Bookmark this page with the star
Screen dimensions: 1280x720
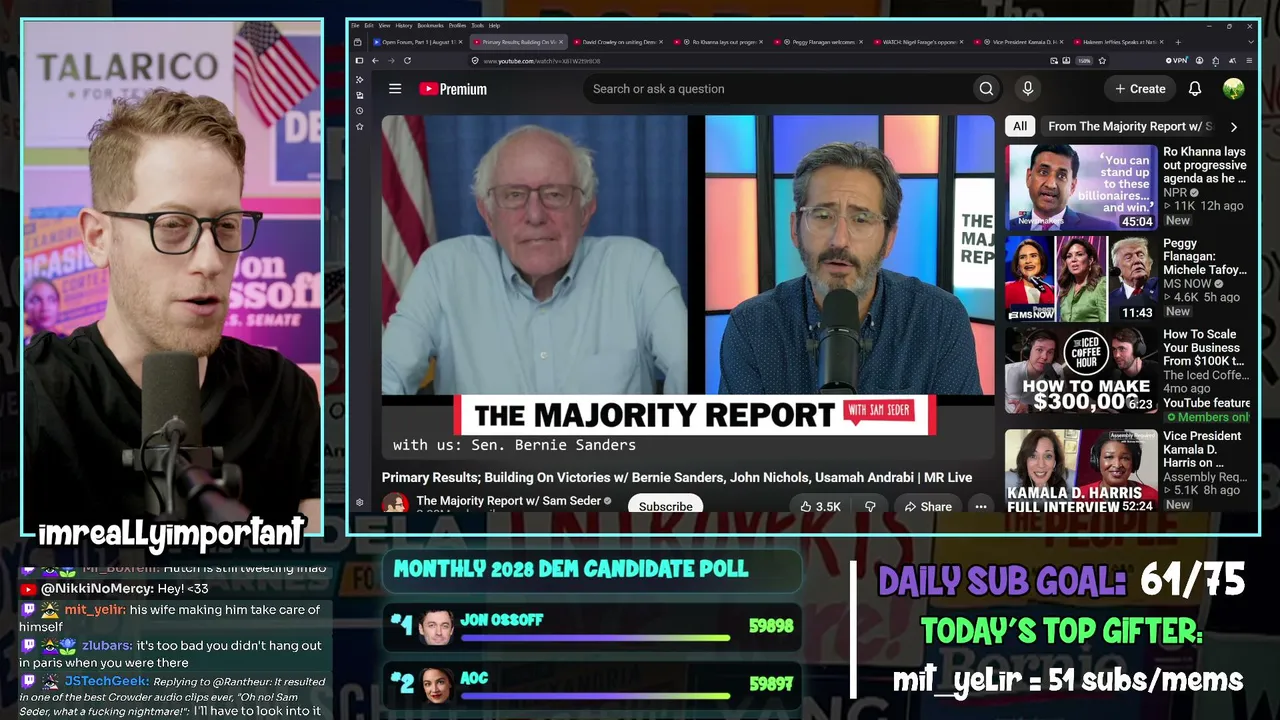pos(1102,61)
